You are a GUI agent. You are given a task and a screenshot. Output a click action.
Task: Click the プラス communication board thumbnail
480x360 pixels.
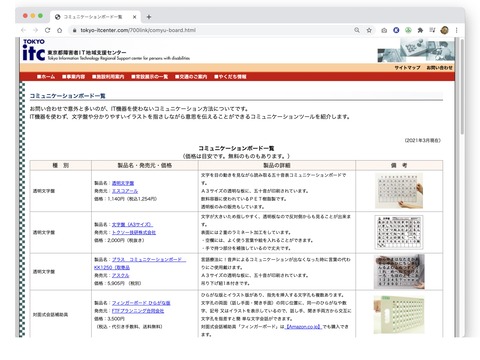coord(399,272)
